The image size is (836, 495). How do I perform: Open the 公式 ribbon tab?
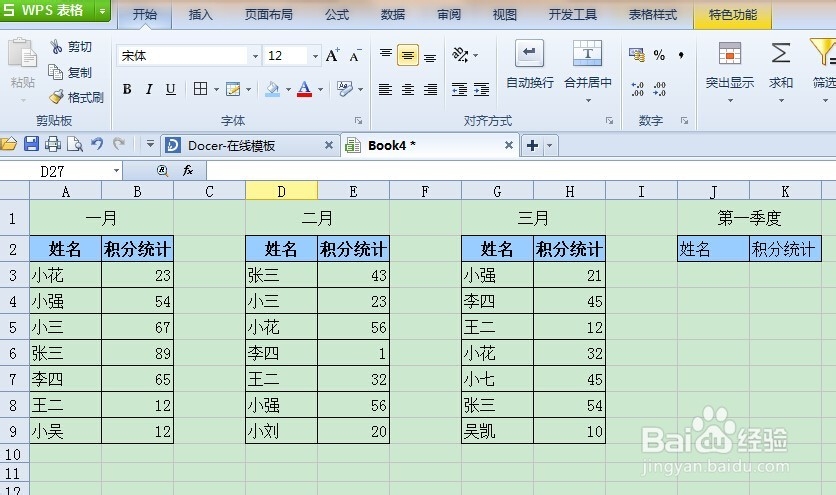(337, 15)
